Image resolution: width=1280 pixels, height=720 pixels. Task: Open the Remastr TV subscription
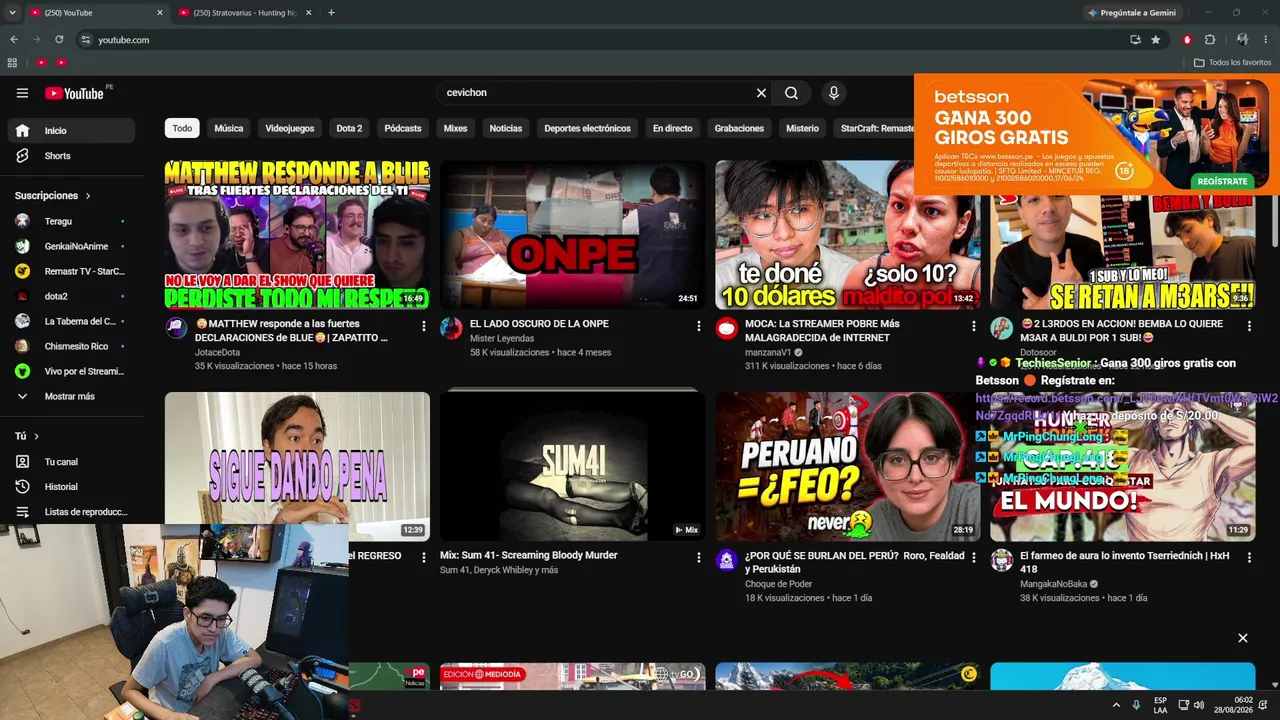(x=71, y=271)
